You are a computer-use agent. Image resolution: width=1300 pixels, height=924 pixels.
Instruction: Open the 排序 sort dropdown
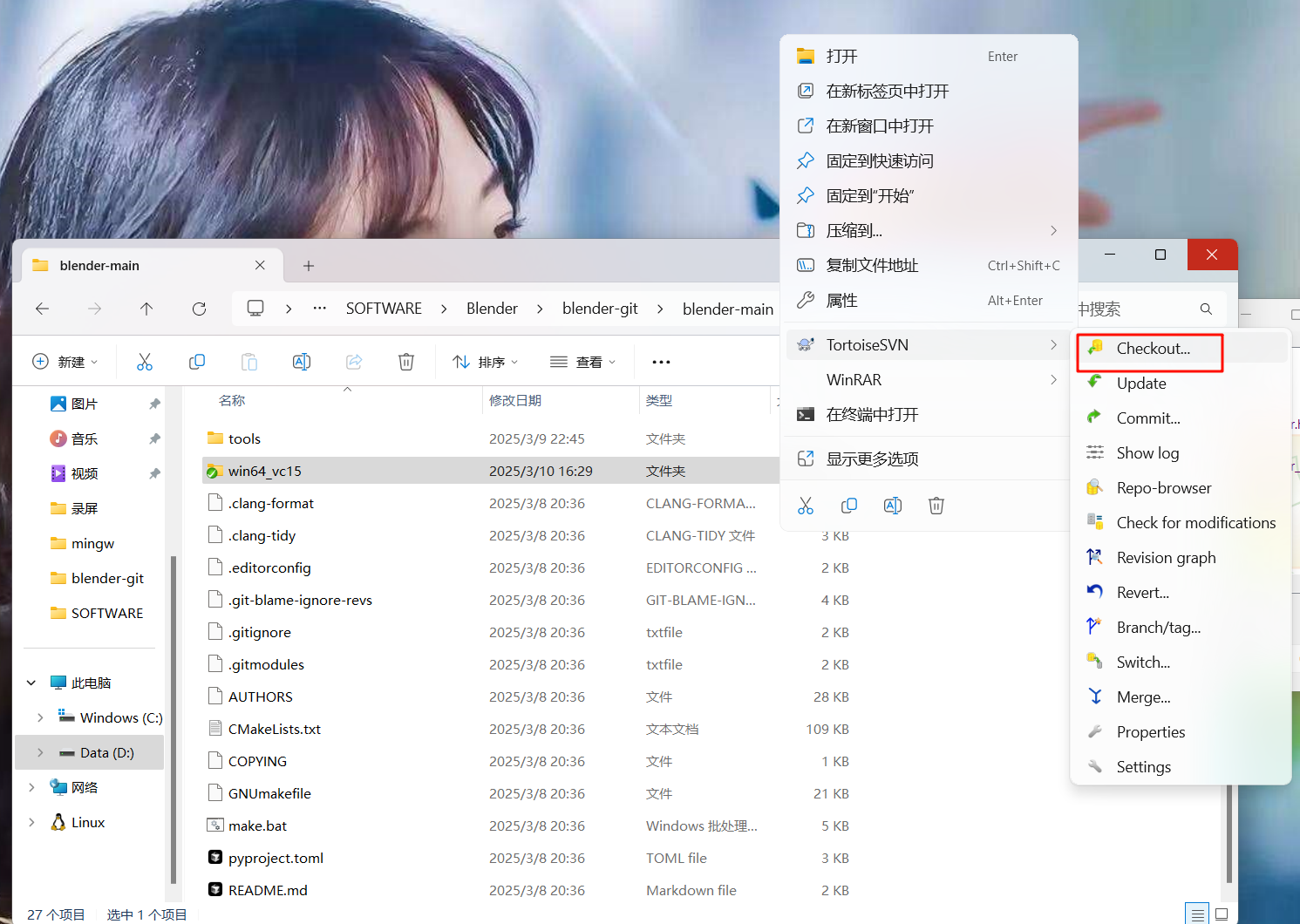pos(486,362)
